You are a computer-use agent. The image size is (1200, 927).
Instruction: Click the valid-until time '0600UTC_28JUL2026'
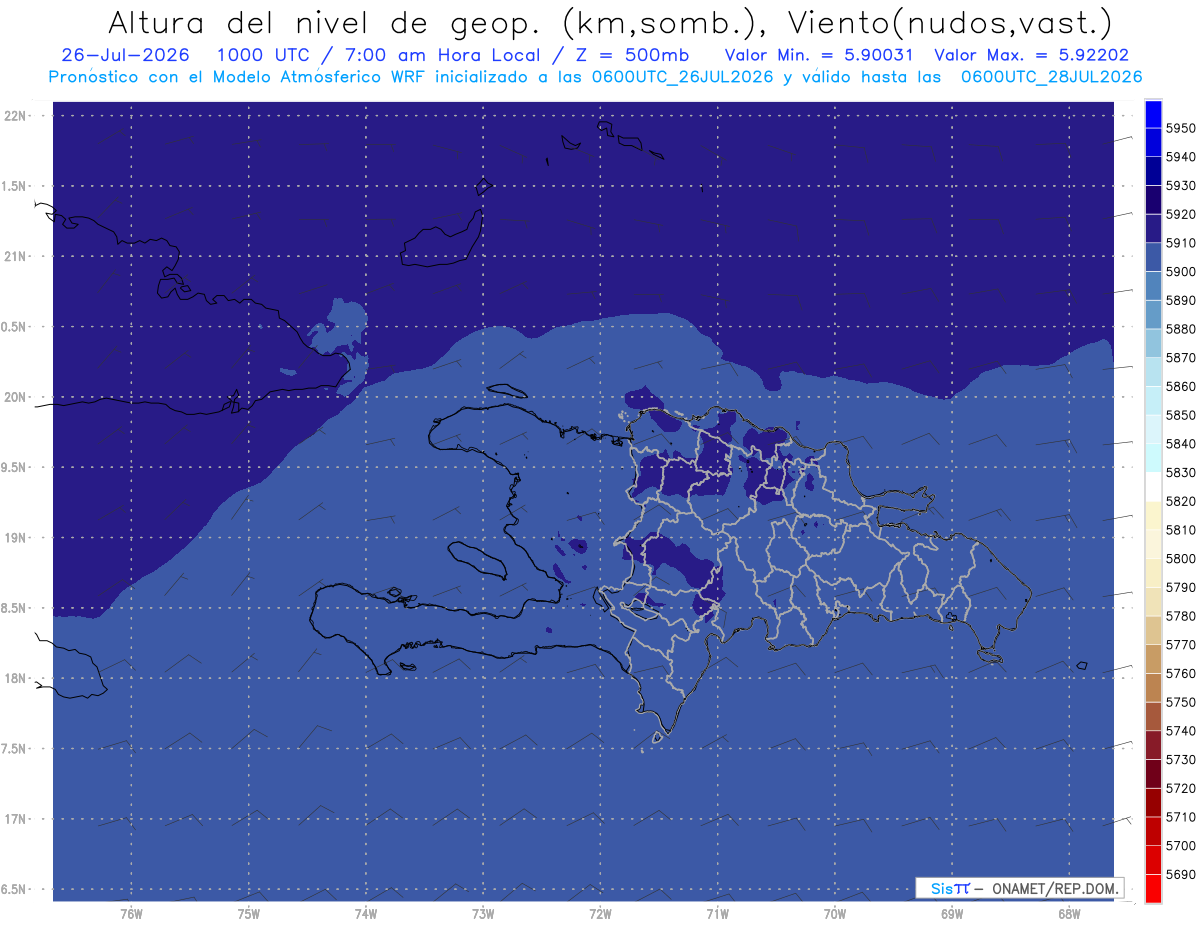point(1051,77)
